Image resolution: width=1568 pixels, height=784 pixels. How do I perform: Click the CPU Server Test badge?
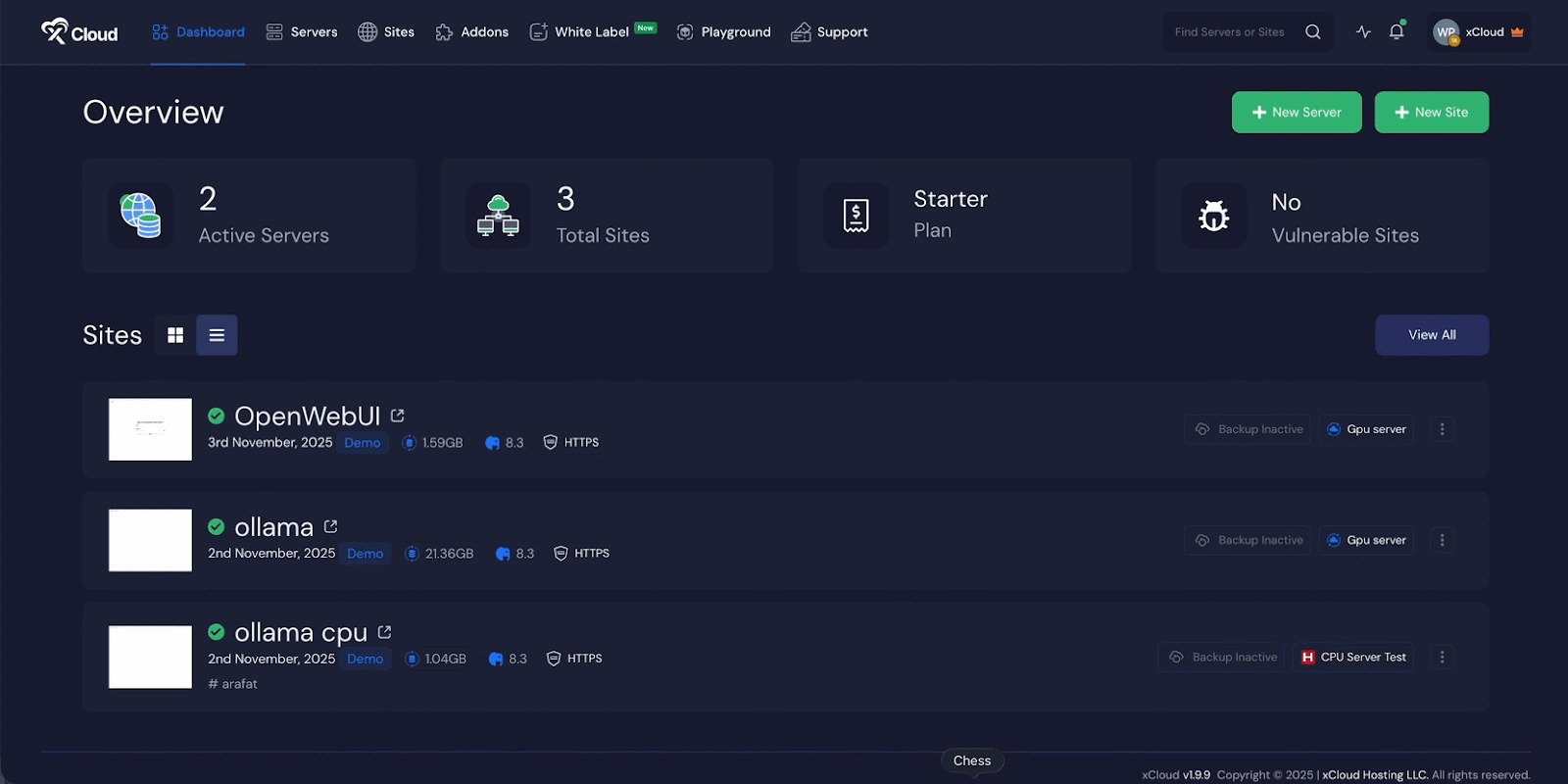pyautogui.click(x=1353, y=657)
